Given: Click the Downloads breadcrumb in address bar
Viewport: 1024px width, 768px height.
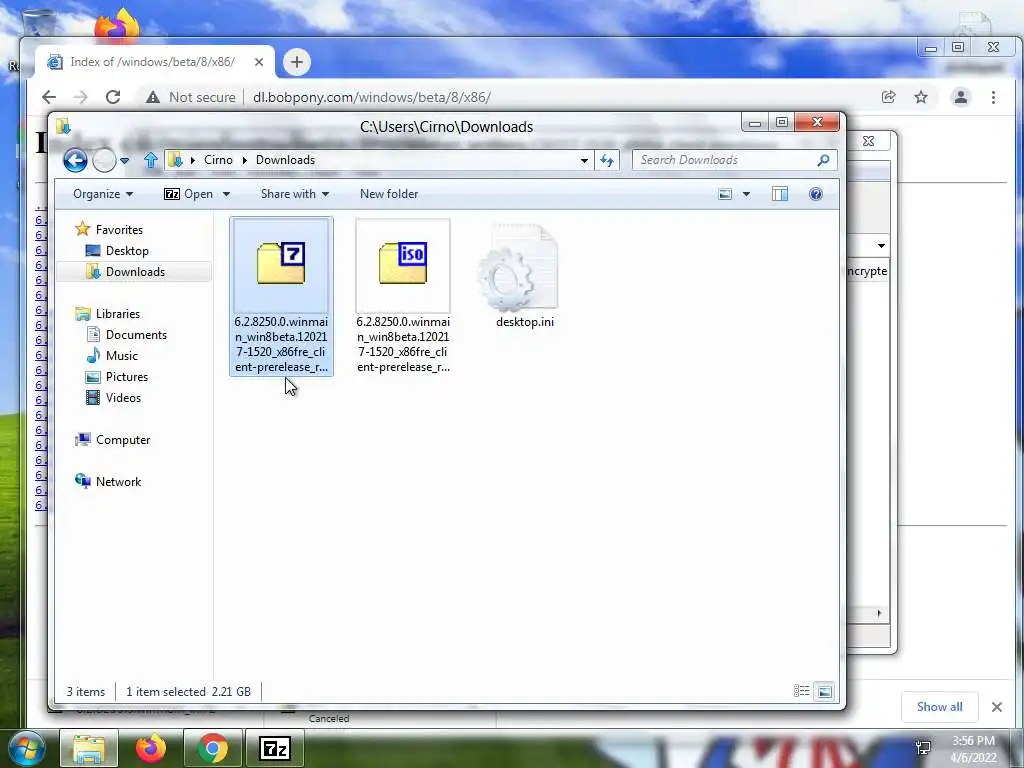Looking at the screenshot, I should [285, 160].
